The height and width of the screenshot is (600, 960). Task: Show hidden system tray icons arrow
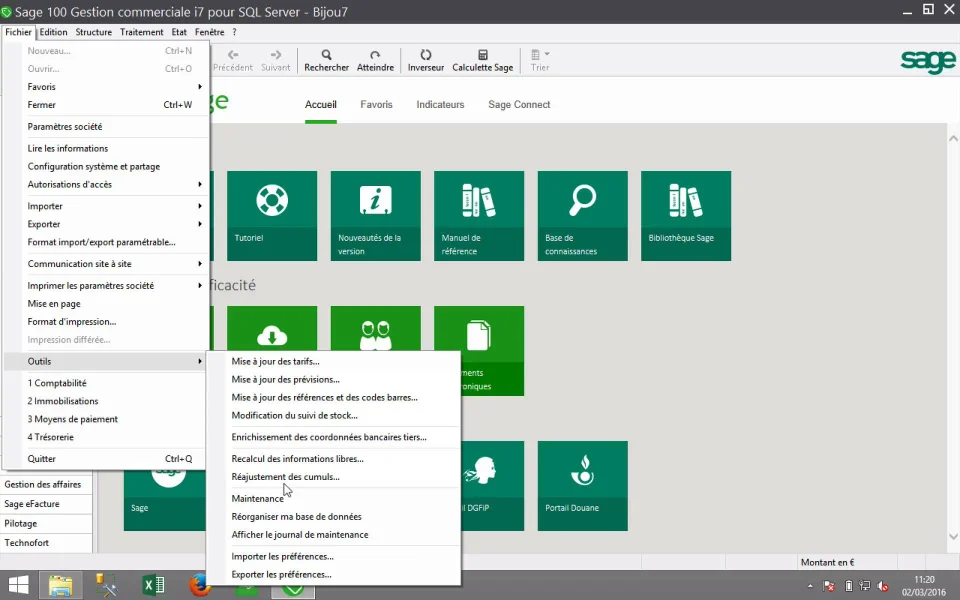(810, 586)
